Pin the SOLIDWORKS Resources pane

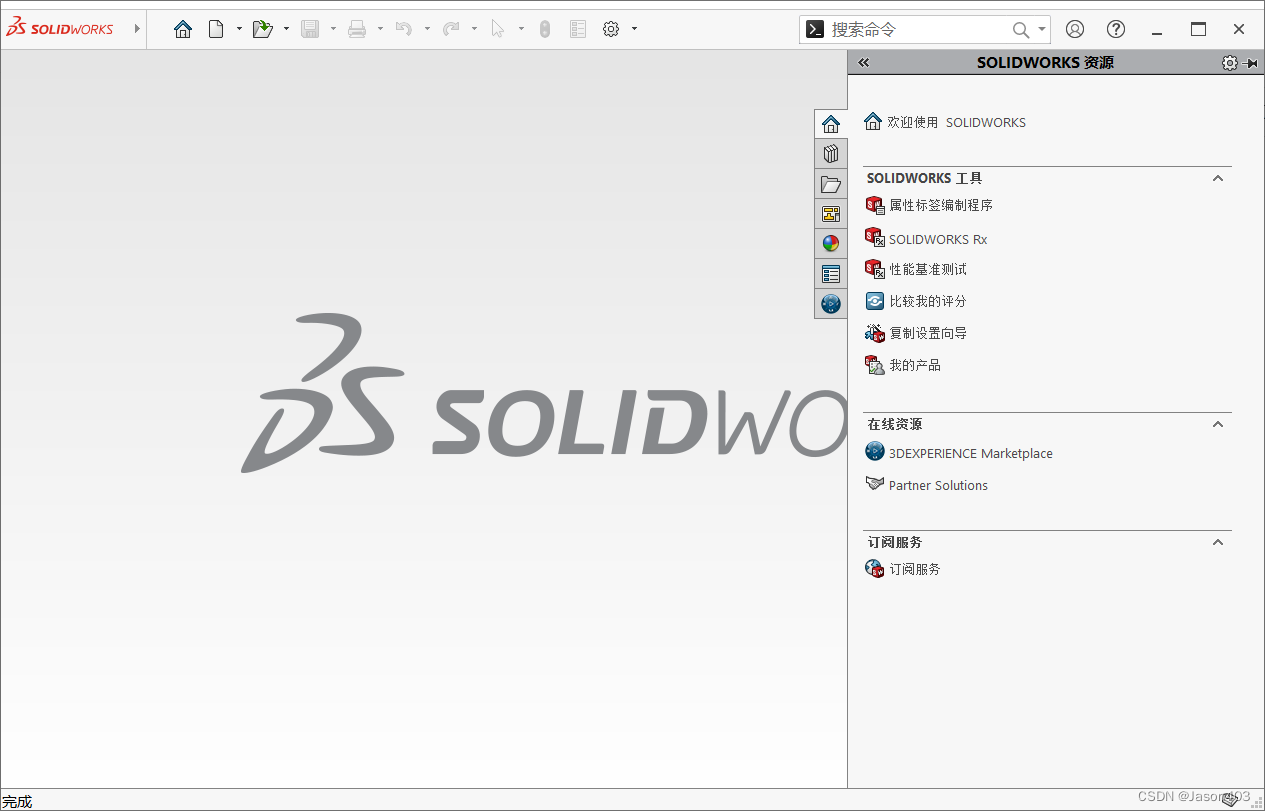pos(1251,62)
